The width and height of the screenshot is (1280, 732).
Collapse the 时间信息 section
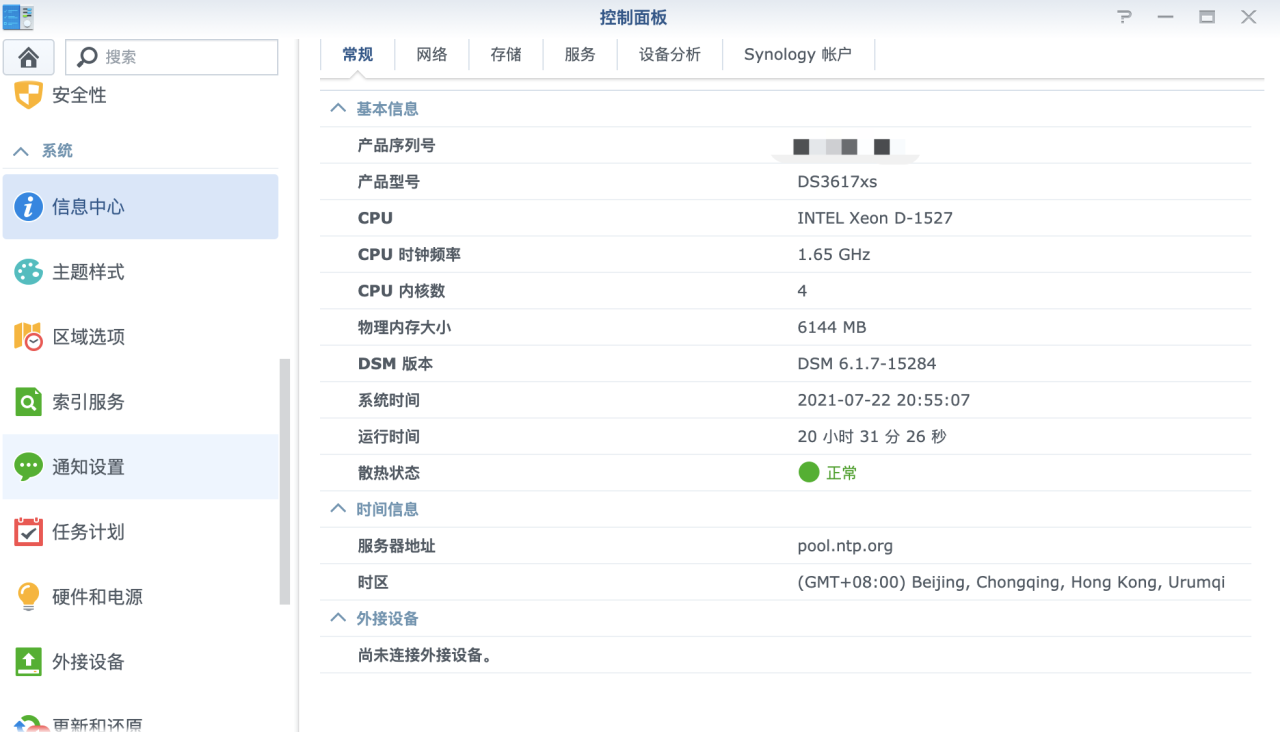(337, 508)
